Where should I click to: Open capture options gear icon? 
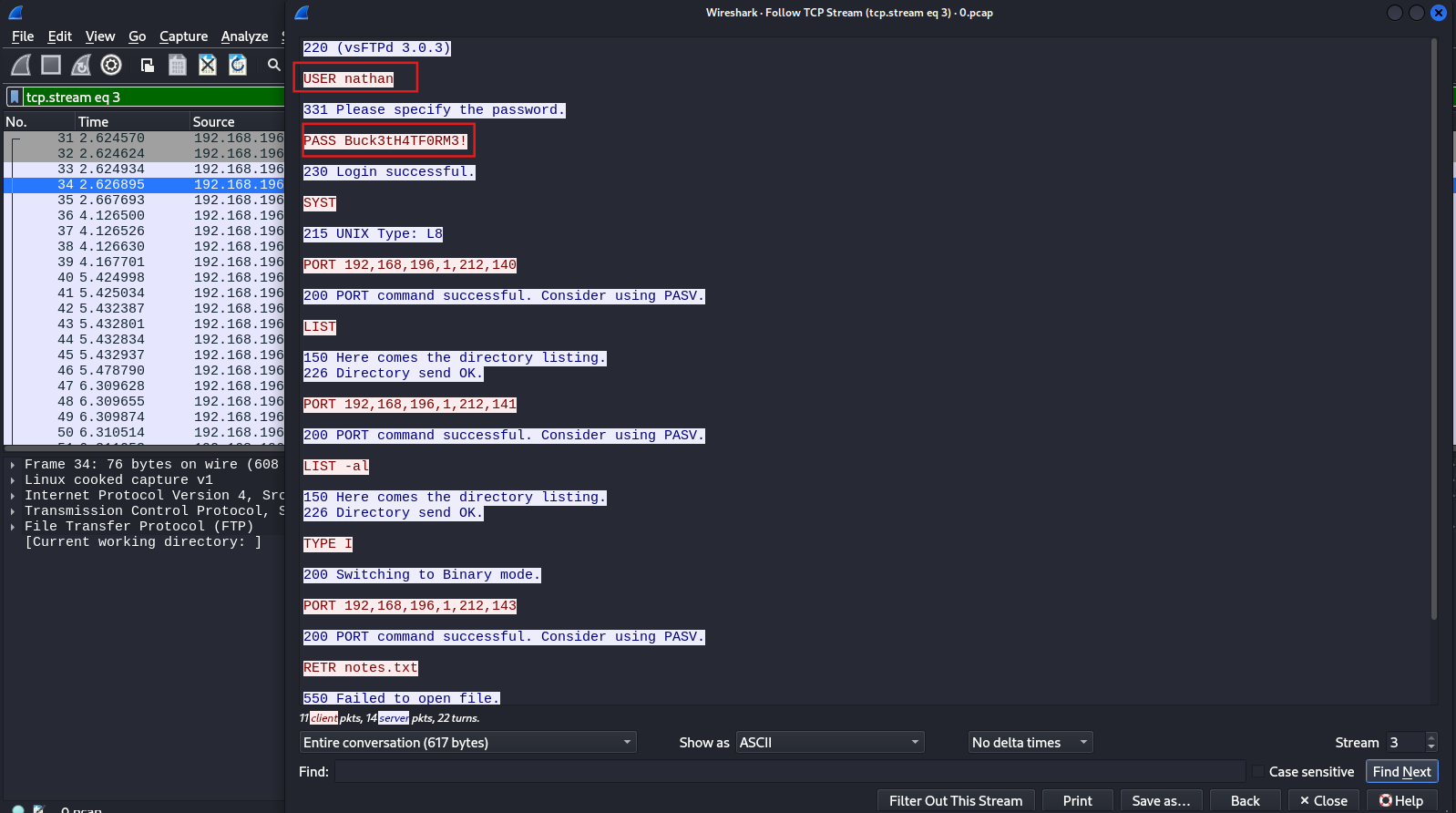coord(111,65)
